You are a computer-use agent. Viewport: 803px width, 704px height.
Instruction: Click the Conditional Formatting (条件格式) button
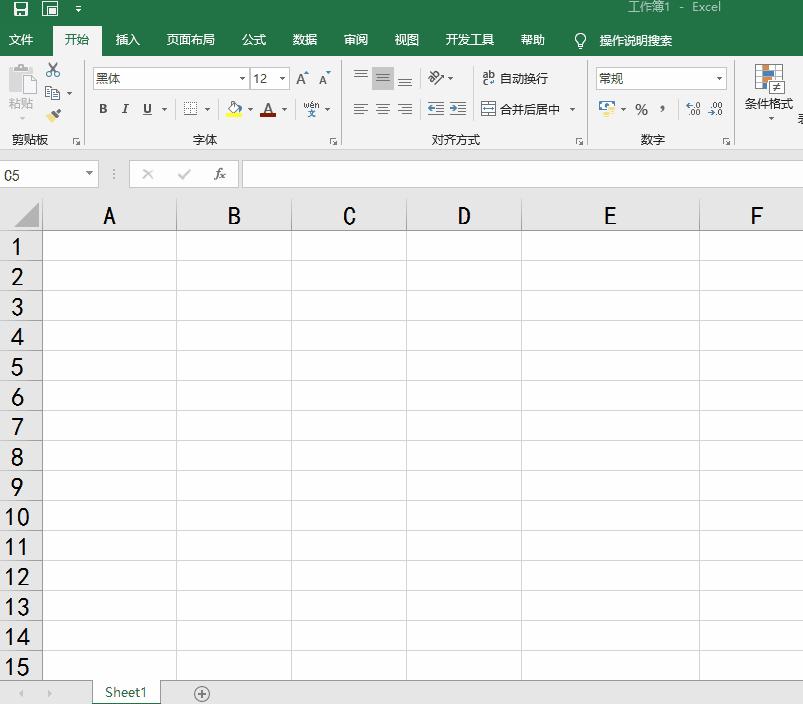coord(769,88)
